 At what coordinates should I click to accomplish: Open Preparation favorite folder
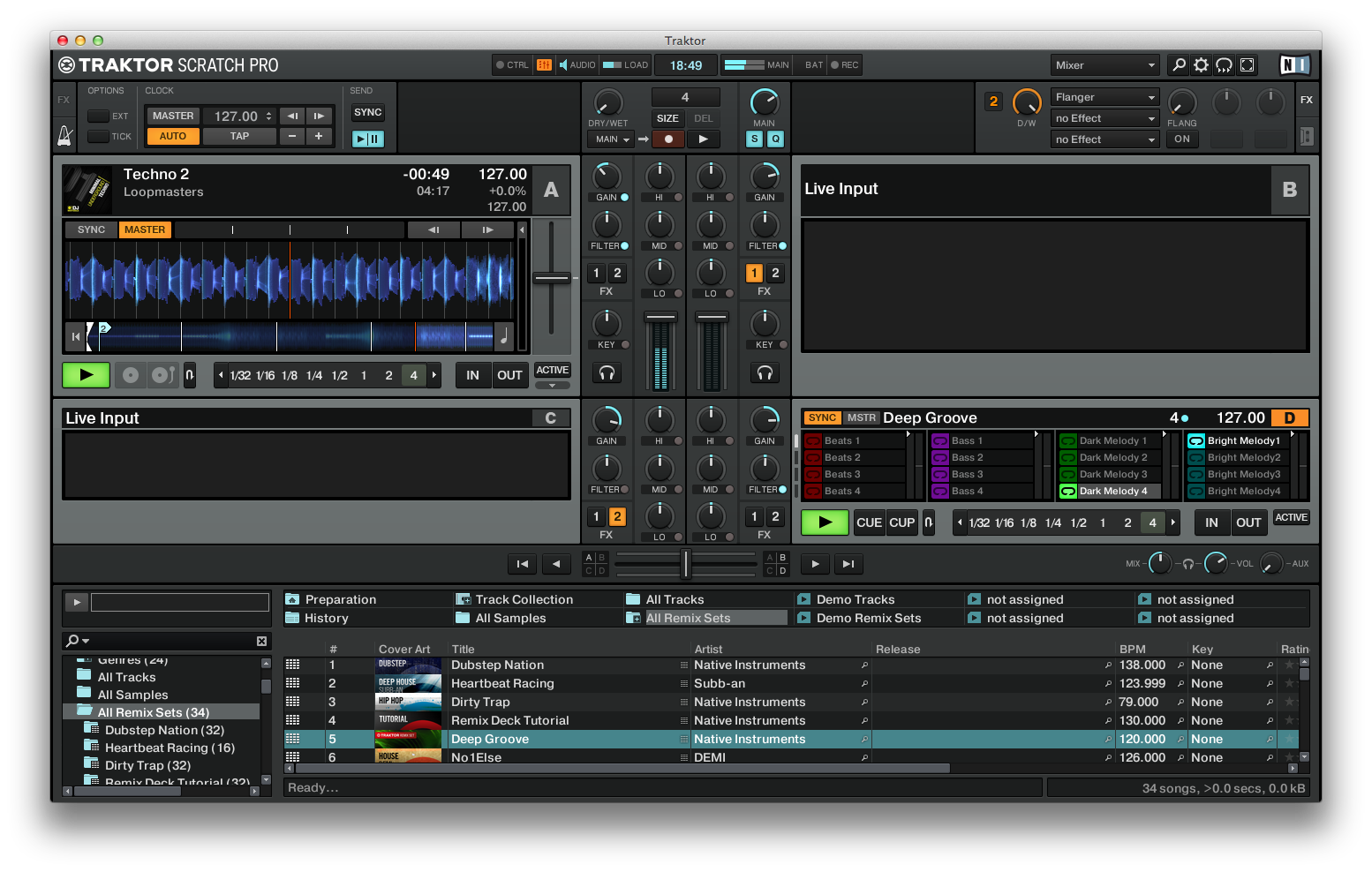[341, 599]
